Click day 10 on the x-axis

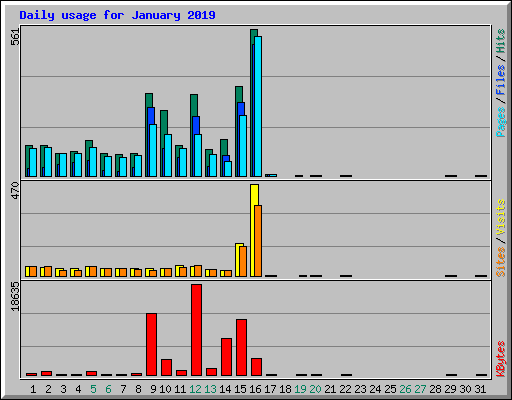(x=165, y=389)
